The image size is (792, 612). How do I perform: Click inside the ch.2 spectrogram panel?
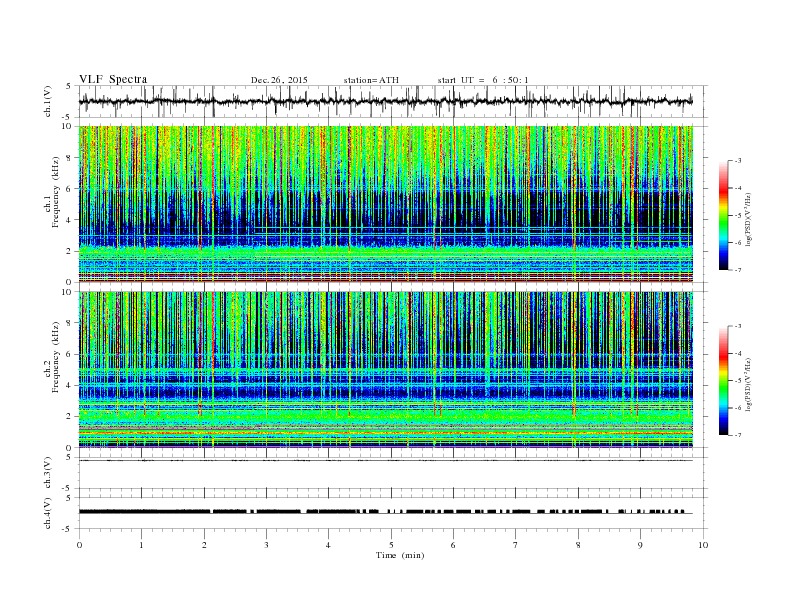tap(385, 370)
